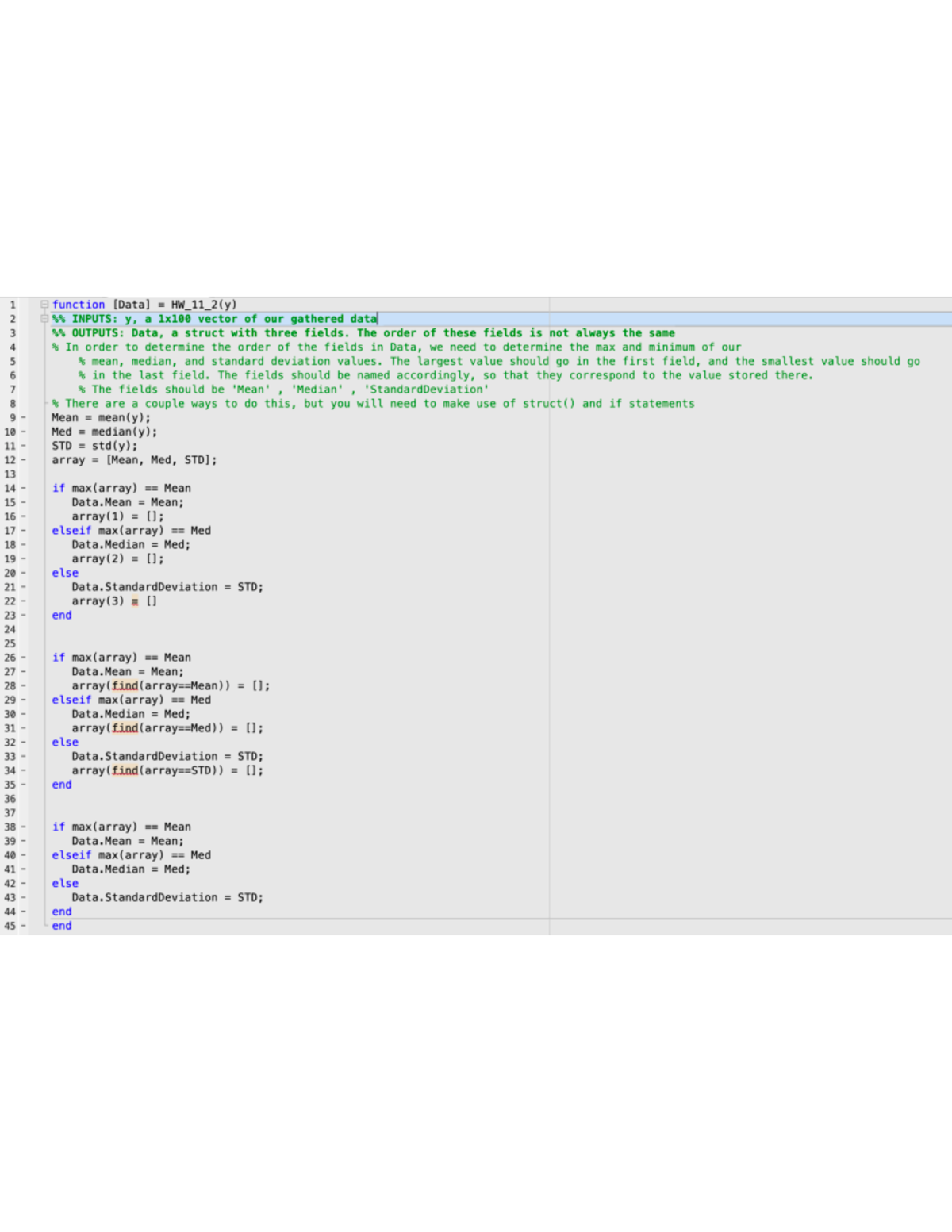Toggle breakpoint dash beside line 38

pyautogui.click(x=23, y=827)
